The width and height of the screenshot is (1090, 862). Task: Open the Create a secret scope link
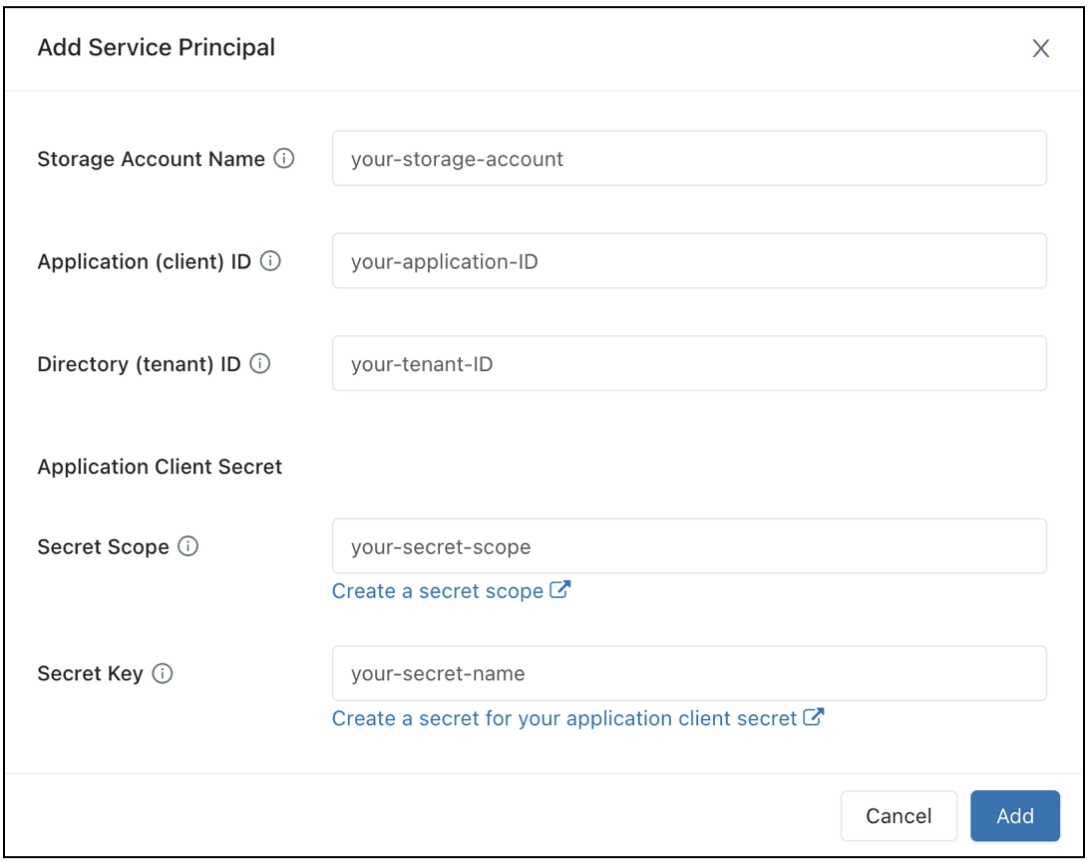click(x=442, y=590)
